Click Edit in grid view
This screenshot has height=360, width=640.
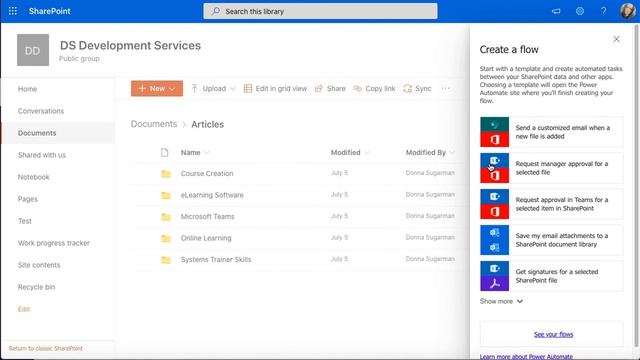[x=275, y=89]
